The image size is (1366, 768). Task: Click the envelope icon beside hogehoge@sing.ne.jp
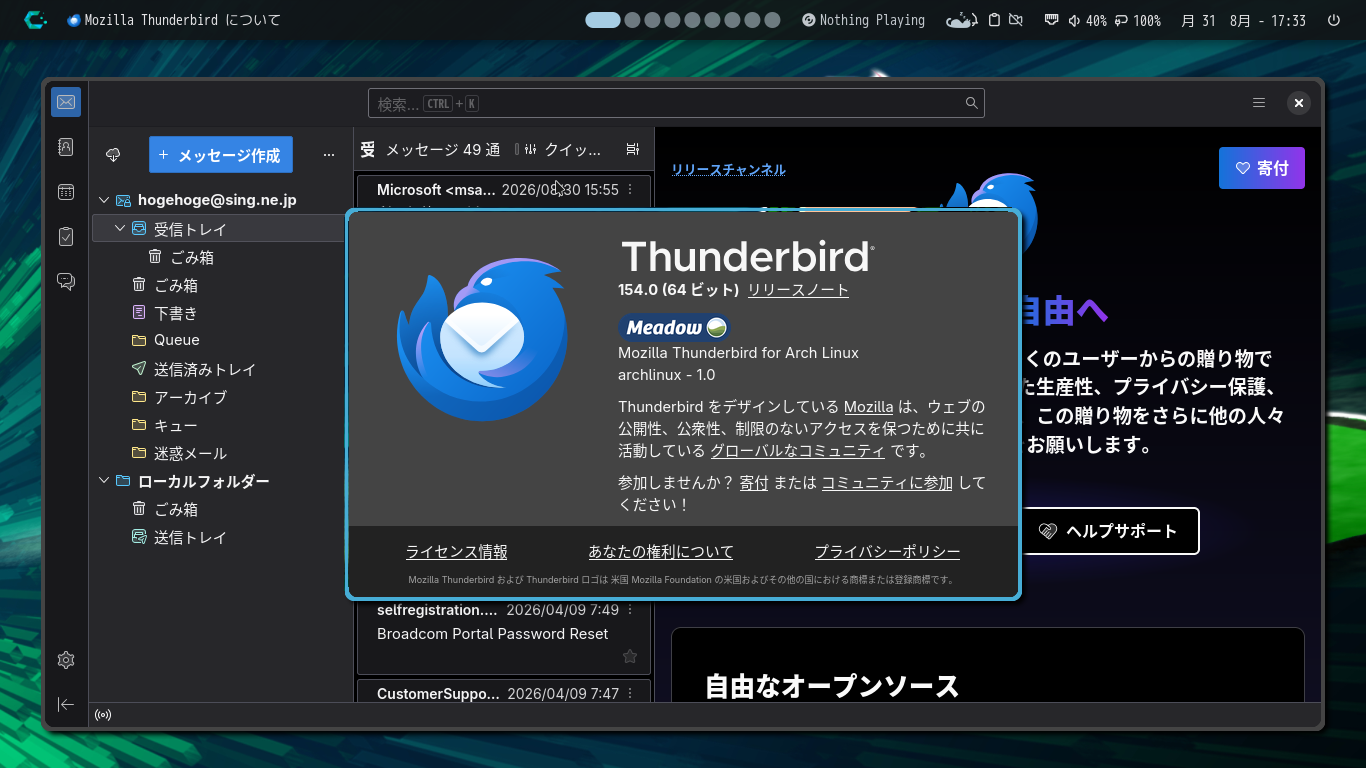pos(124,200)
